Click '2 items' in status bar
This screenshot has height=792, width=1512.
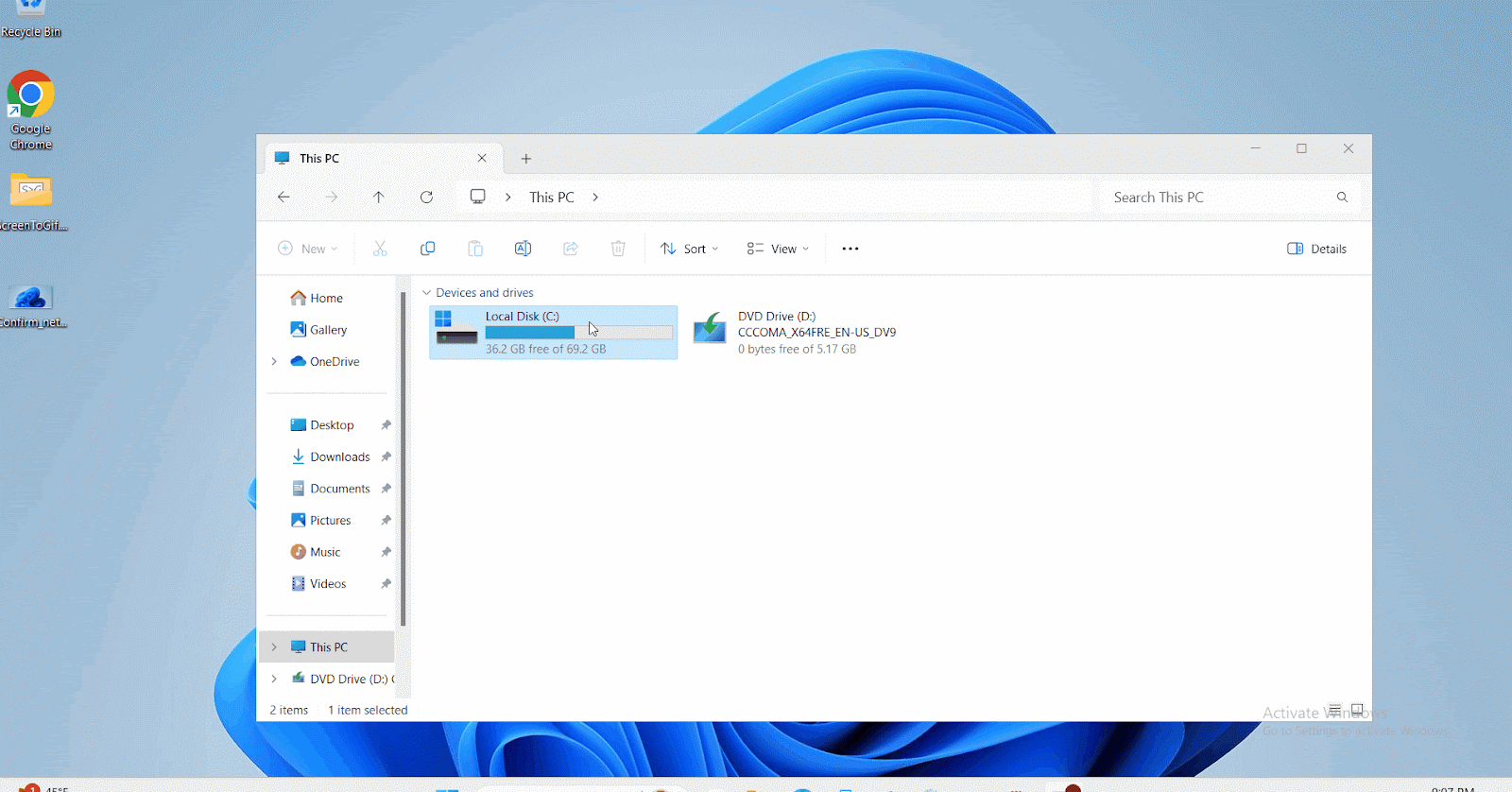click(288, 710)
